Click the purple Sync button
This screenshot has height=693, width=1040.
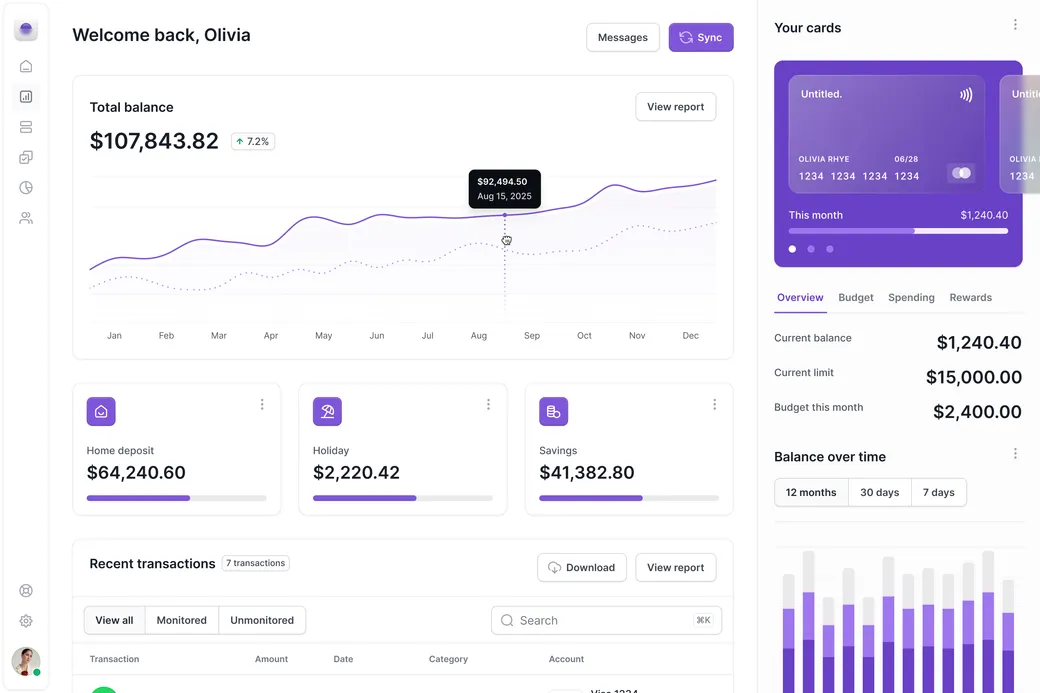[x=700, y=37]
